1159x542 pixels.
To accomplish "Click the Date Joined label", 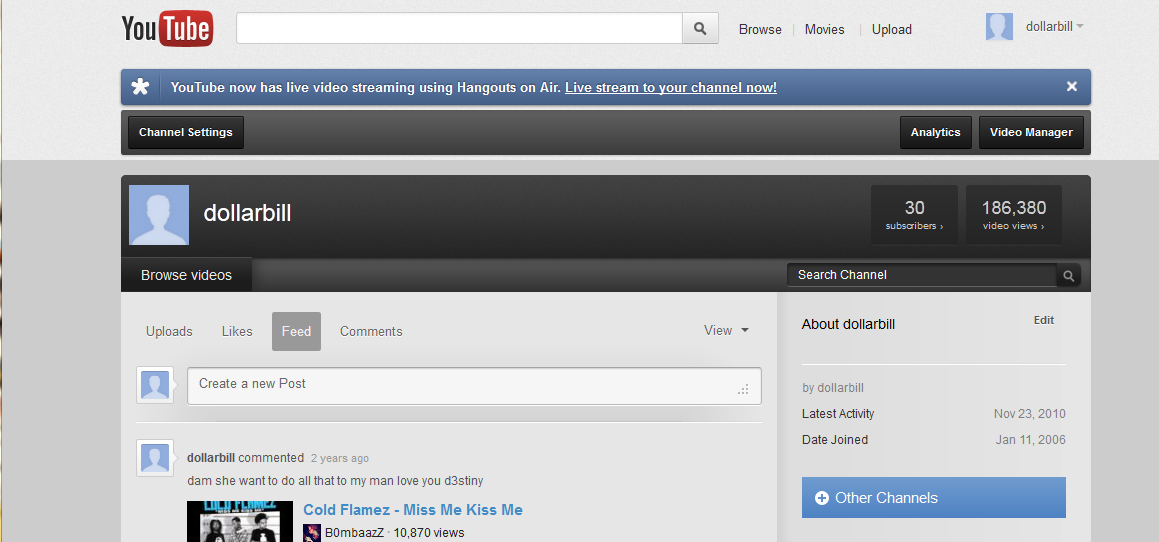I will [835, 440].
